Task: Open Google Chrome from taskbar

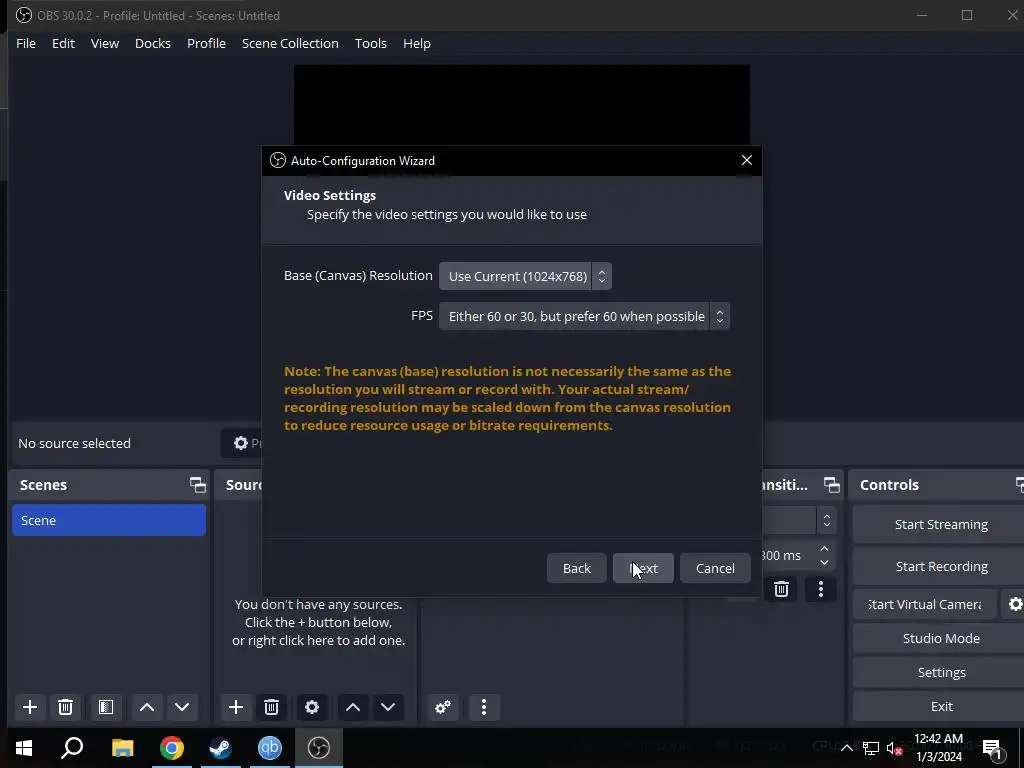Action: tap(172, 748)
